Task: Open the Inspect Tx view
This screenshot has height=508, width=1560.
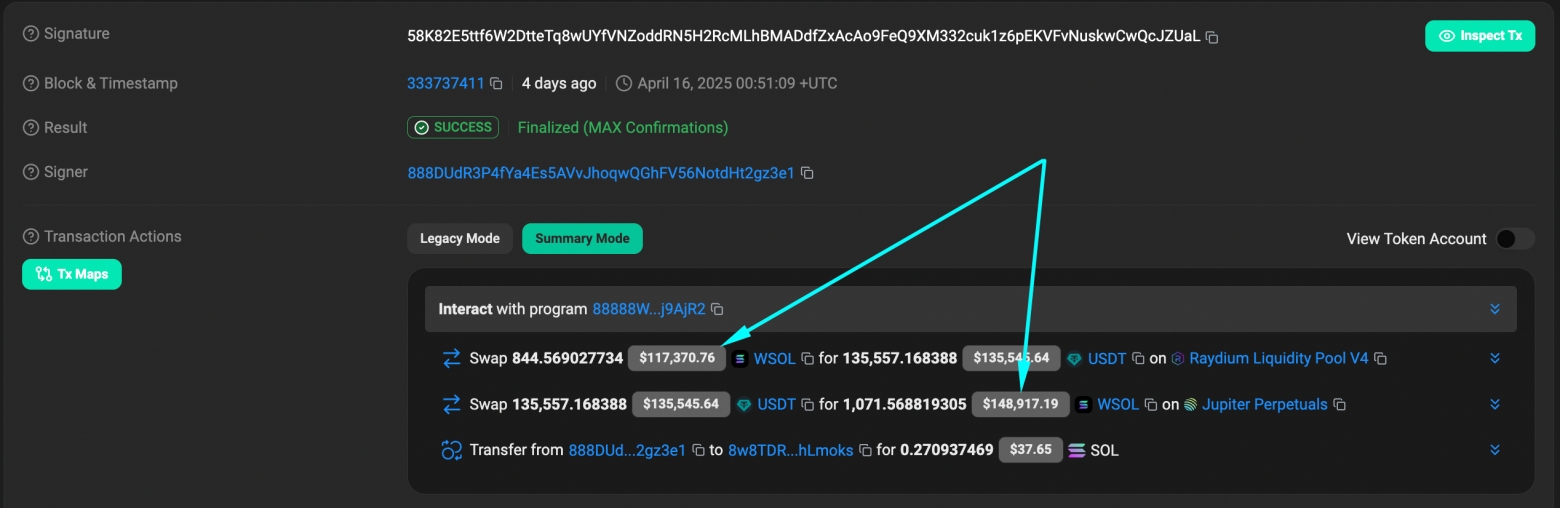Action: (x=1479, y=36)
